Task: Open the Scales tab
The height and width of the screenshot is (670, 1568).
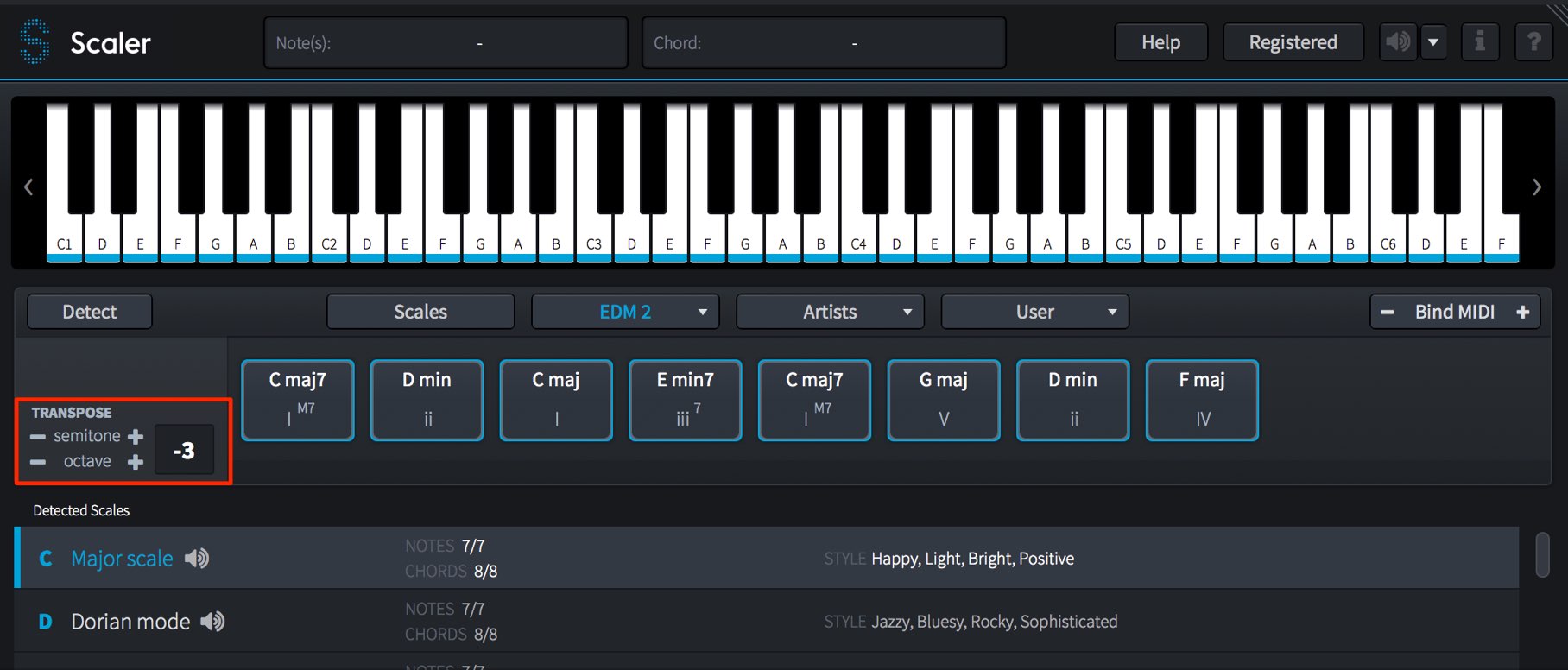Action: 420,312
